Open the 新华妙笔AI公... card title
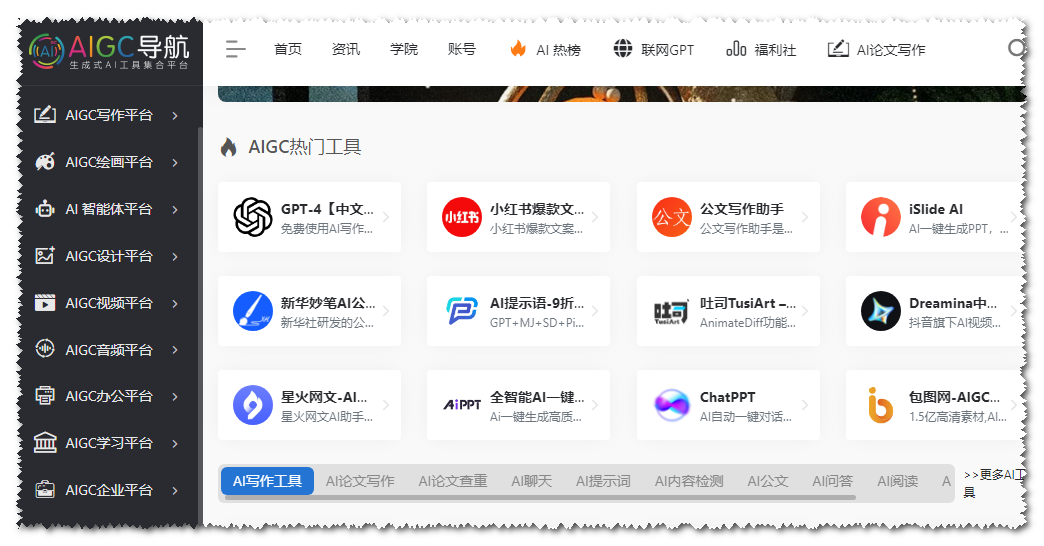 coord(328,303)
